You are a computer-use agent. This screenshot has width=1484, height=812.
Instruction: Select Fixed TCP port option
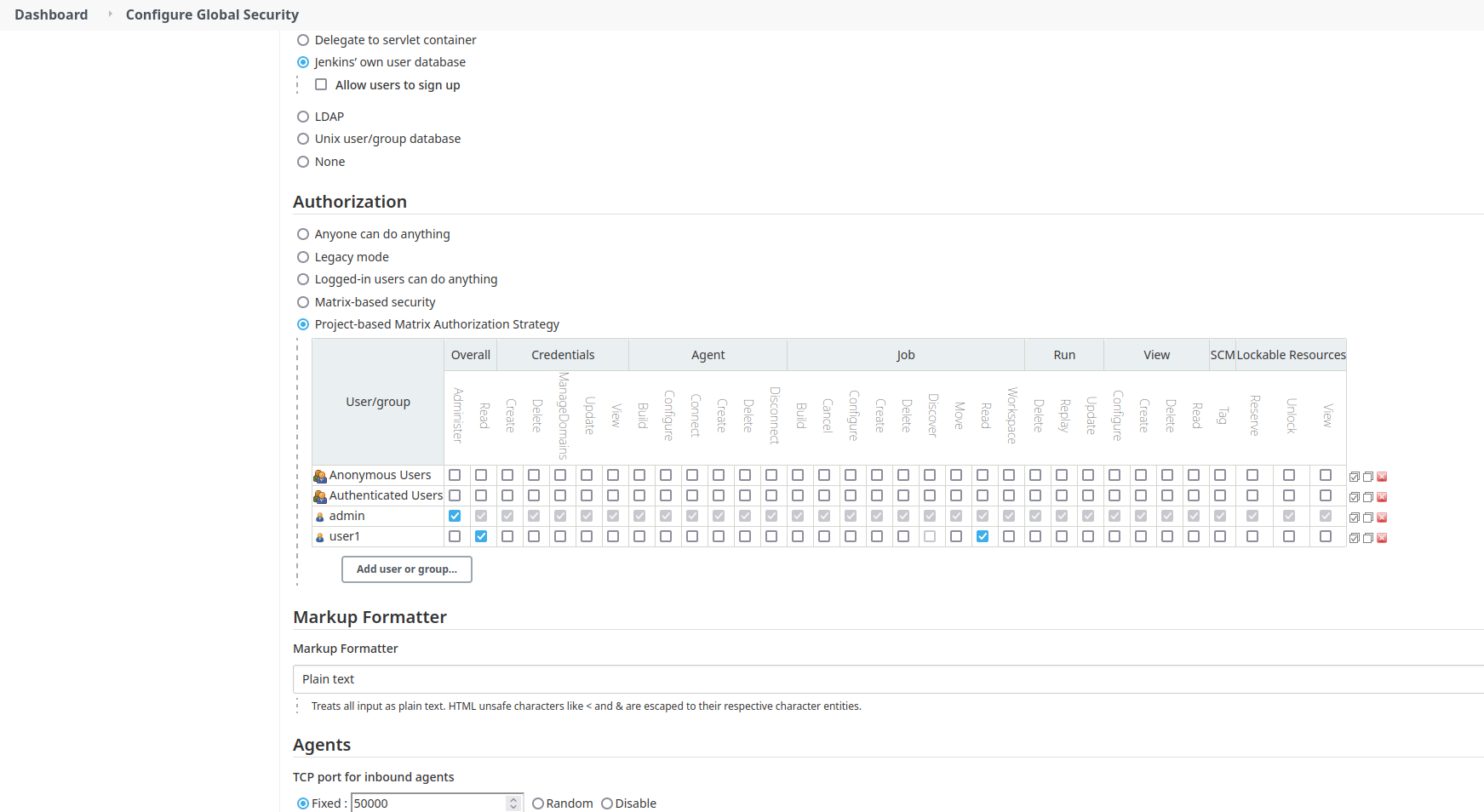303,803
